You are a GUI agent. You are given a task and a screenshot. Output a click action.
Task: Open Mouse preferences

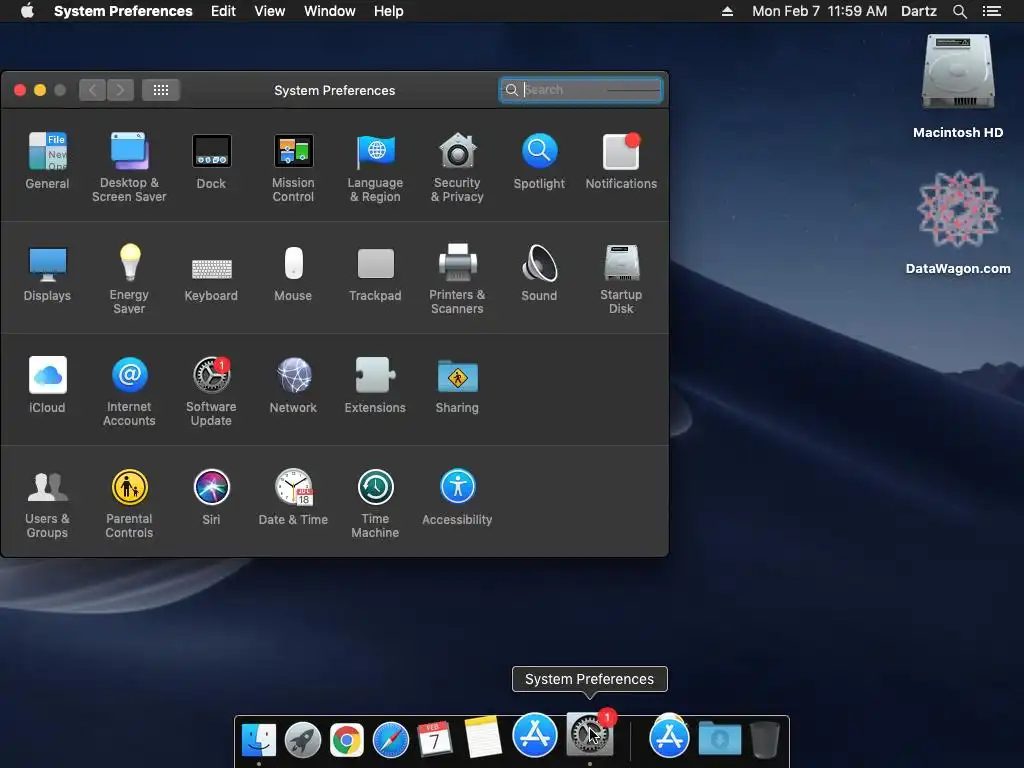click(293, 273)
